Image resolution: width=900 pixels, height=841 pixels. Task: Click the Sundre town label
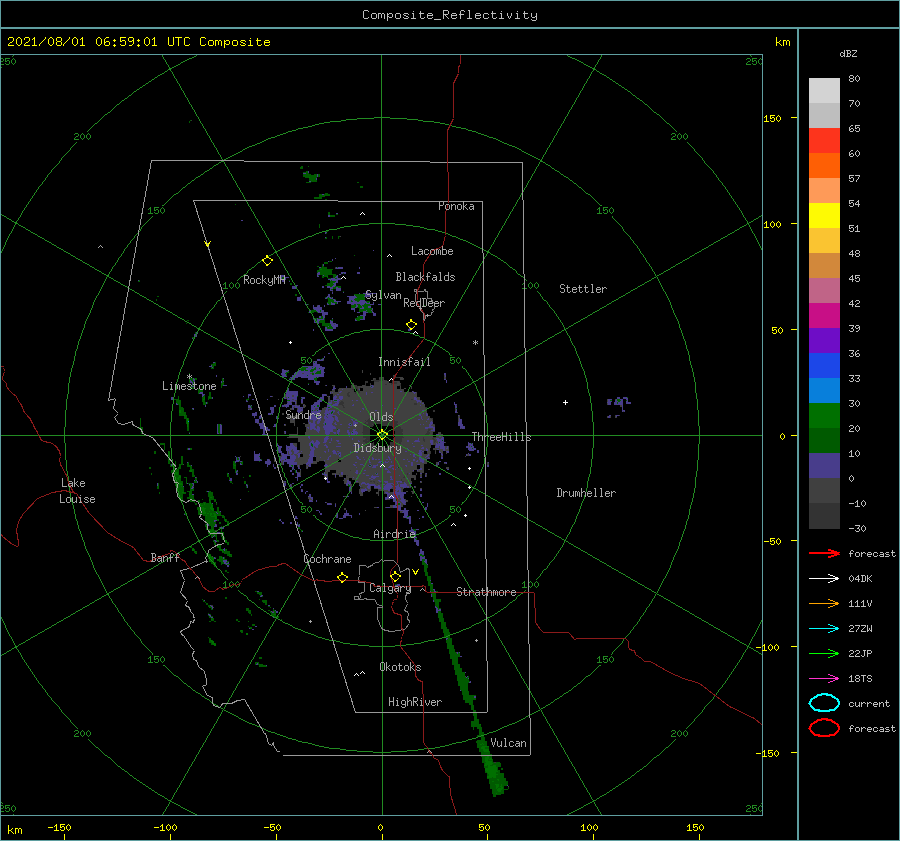click(x=303, y=415)
